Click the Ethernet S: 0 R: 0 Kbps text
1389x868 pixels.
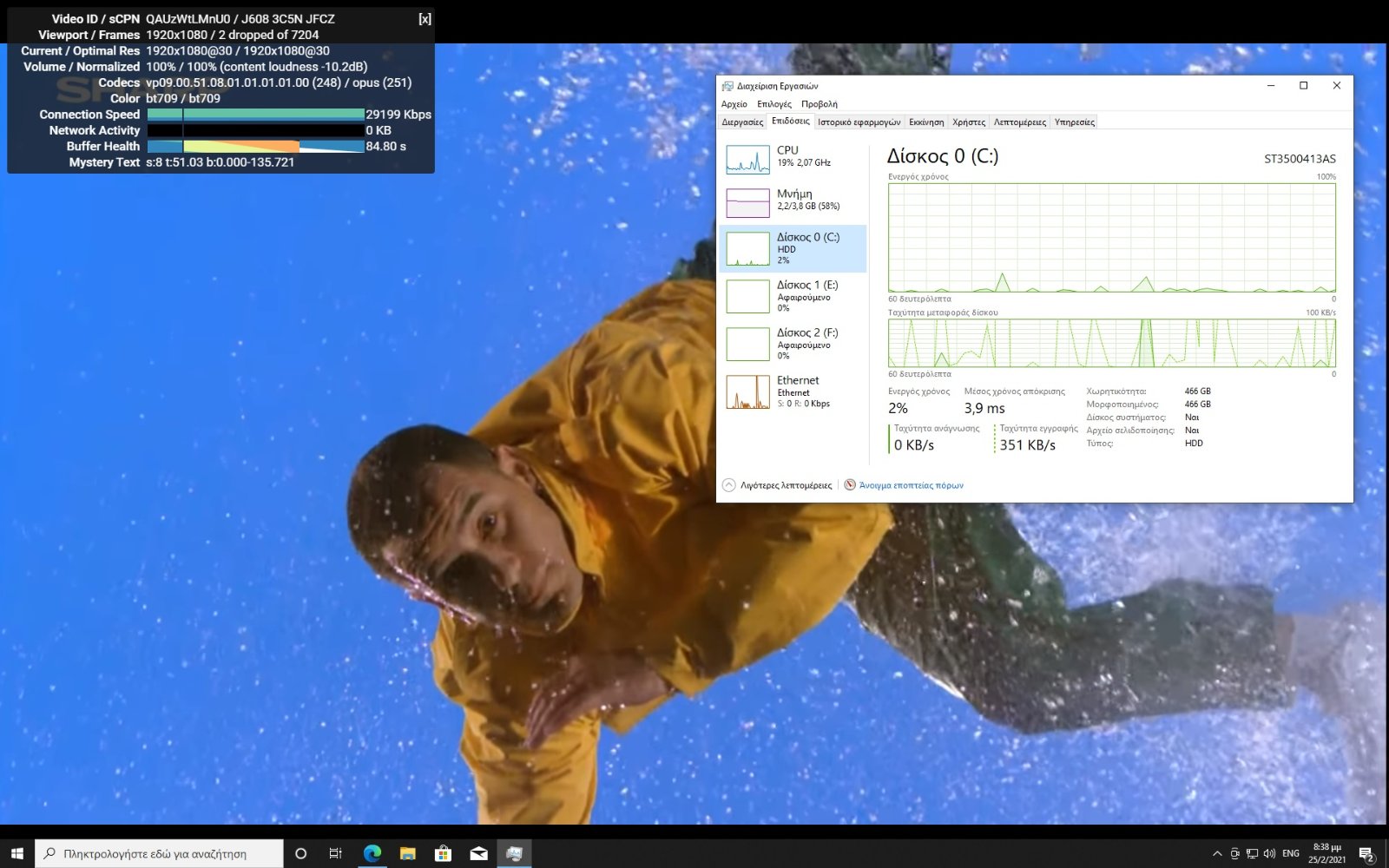[803, 404]
